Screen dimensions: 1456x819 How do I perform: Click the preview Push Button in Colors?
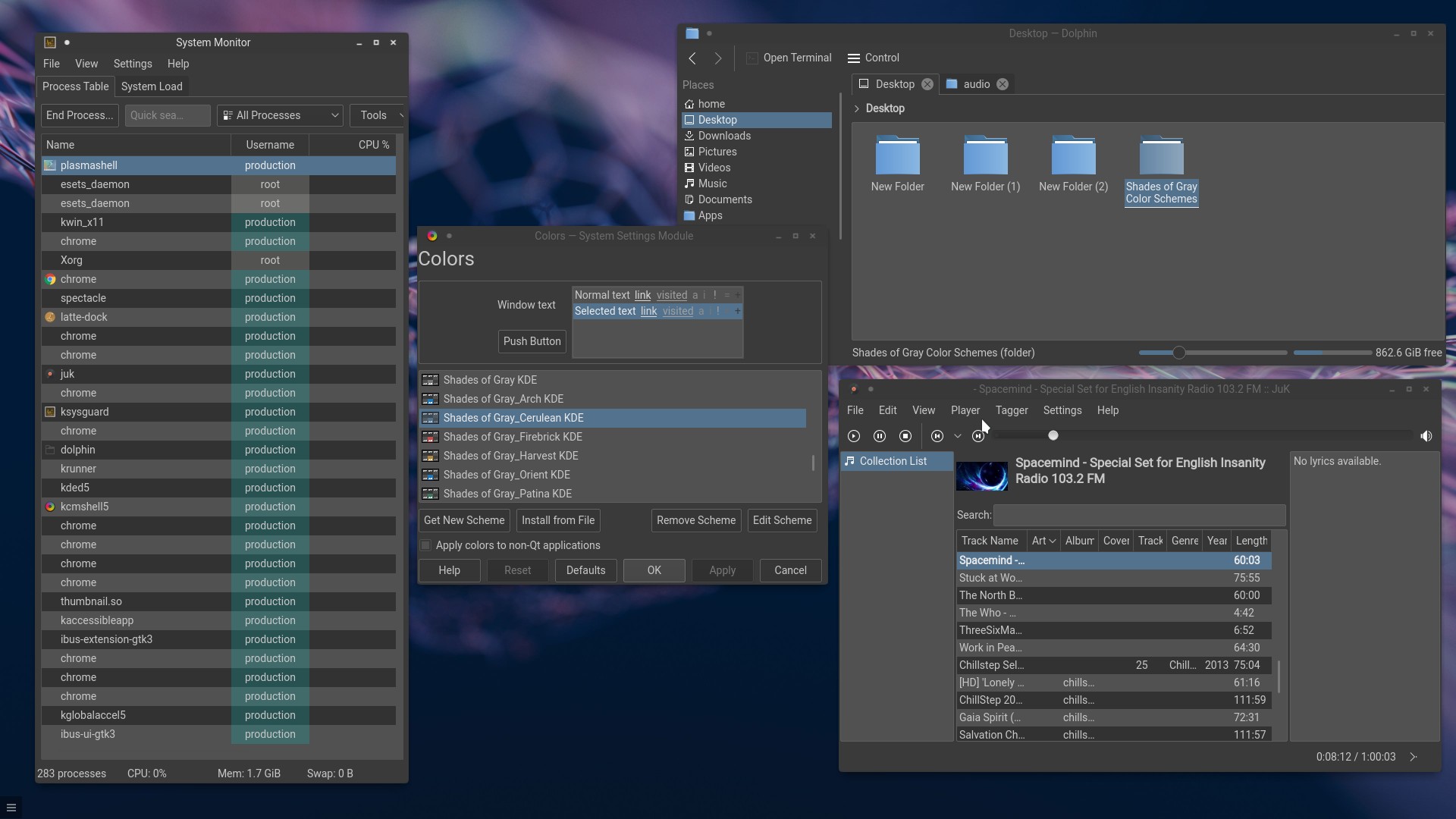pos(532,341)
